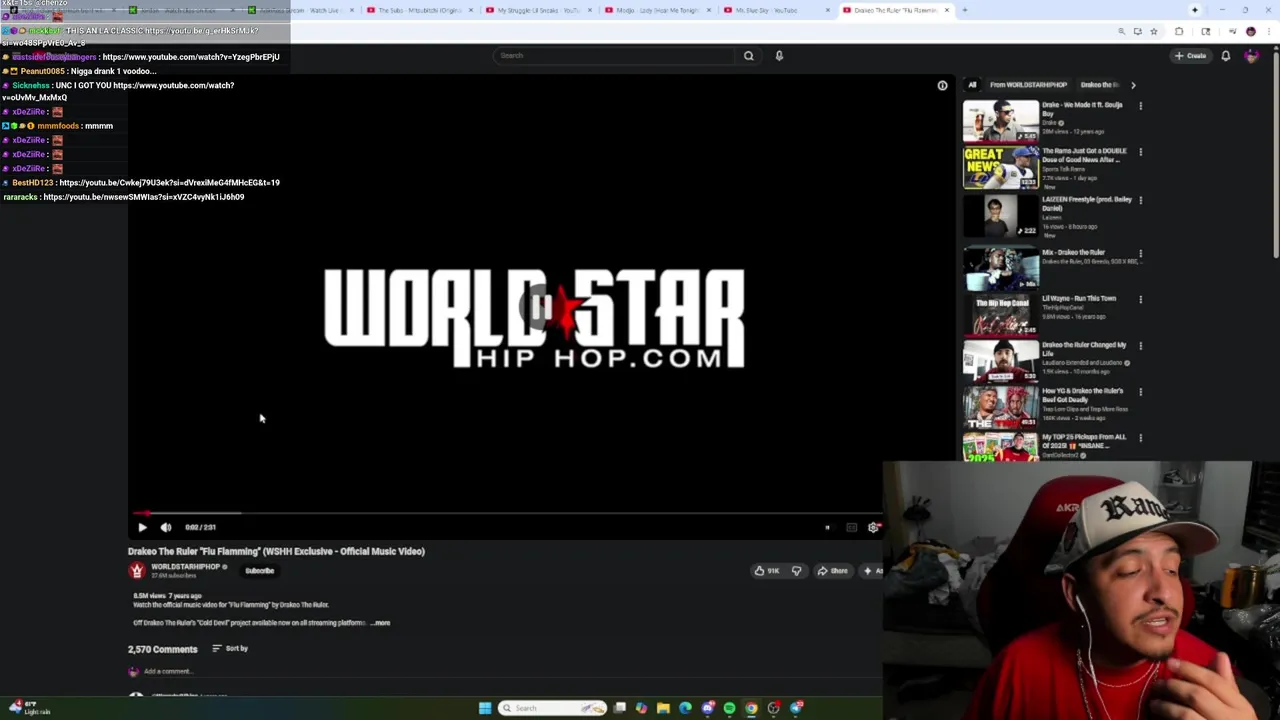This screenshot has height=720, width=1280.
Task: Open options menu for Drake We Made It
Action: (x=1140, y=106)
